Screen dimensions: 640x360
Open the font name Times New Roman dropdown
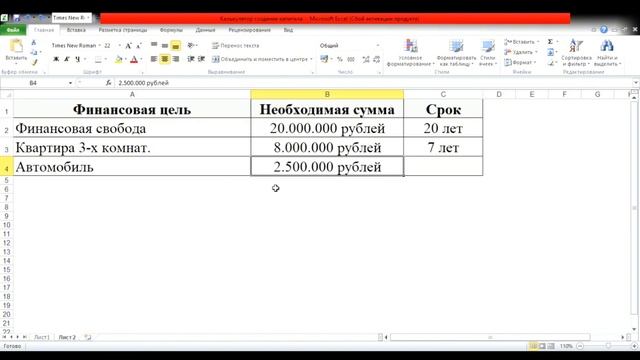click(x=99, y=46)
